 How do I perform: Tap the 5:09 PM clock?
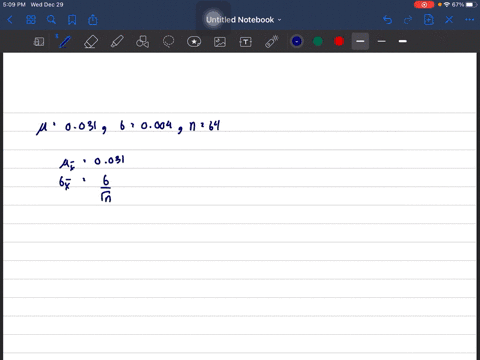[14, 5]
